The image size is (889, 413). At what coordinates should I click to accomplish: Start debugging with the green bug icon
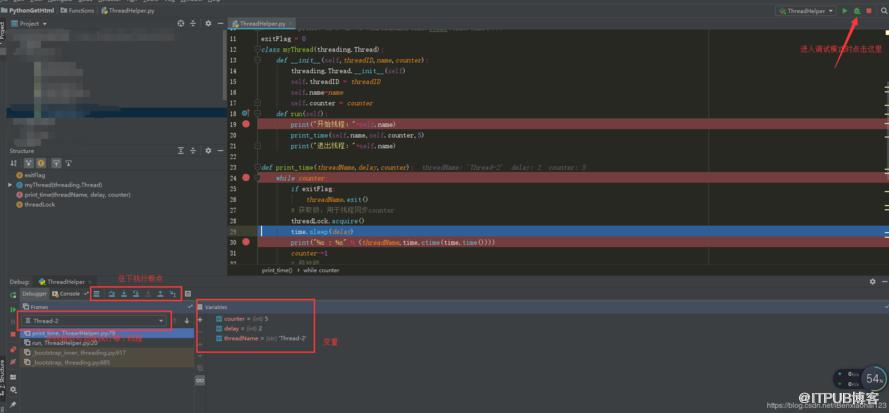tap(857, 11)
